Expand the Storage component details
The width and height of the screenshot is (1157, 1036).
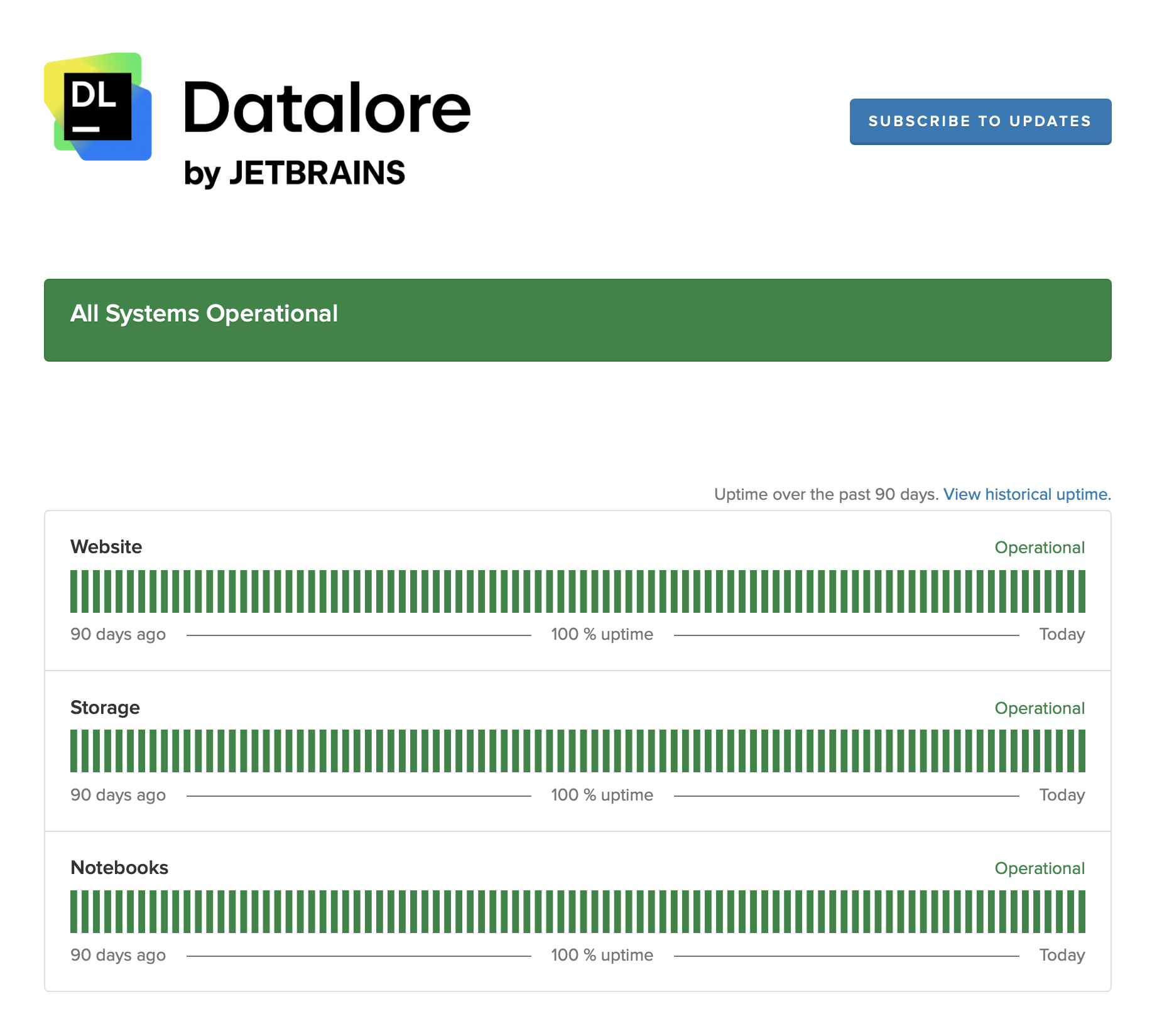coord(105,708)
